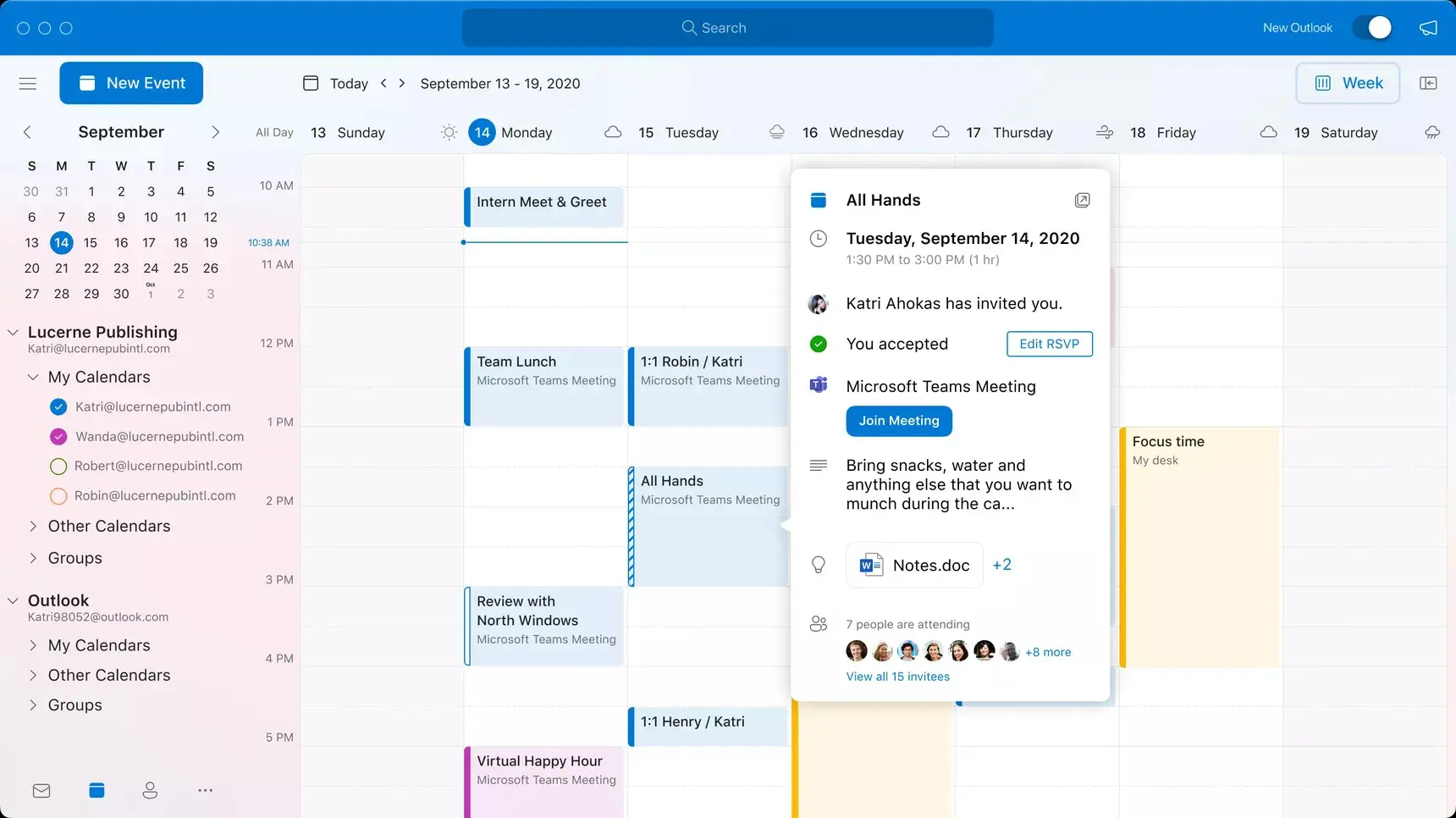Enable the Robert@lucernepubintl.com calendar
The image size is (1456, 818).
point(58,466)
